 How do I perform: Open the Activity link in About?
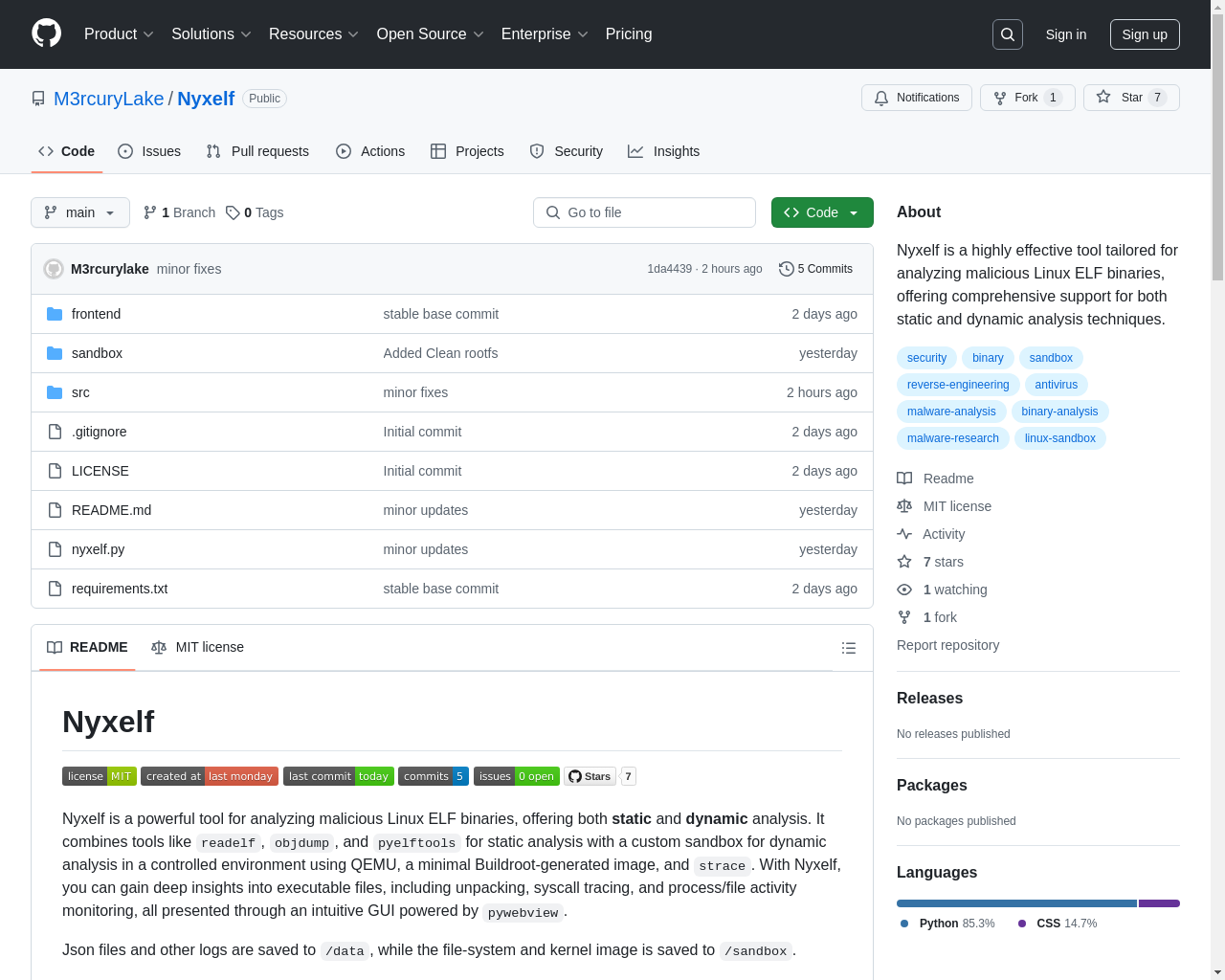[930, 534]
